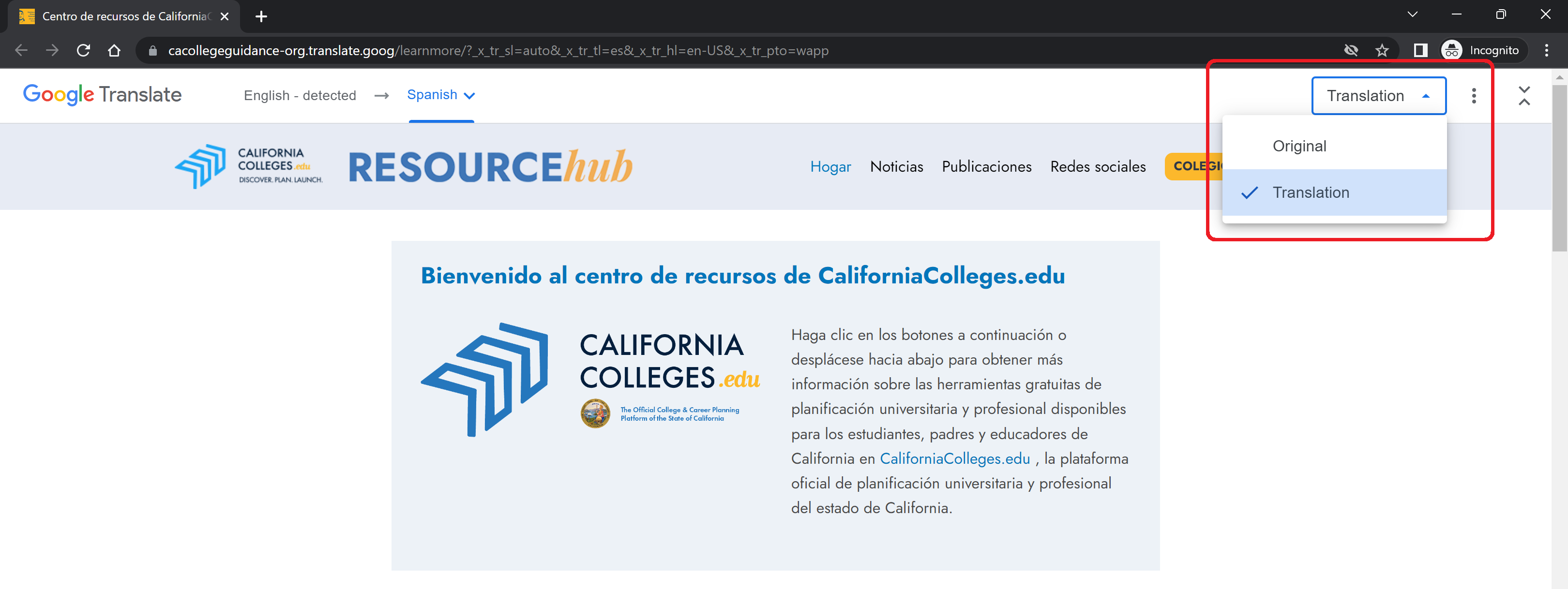Click the Centro de recursos tab title
Viewport: 1568px width, 589px height.
click(127, 16)
